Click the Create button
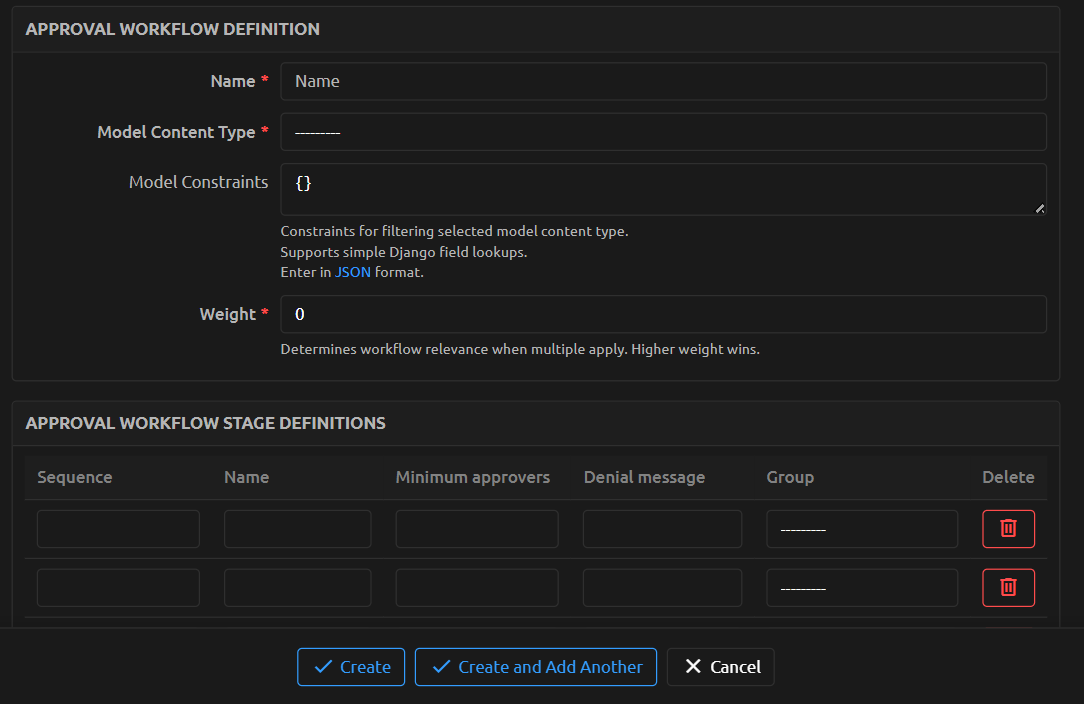The image size is (1084, 704). 351,666
